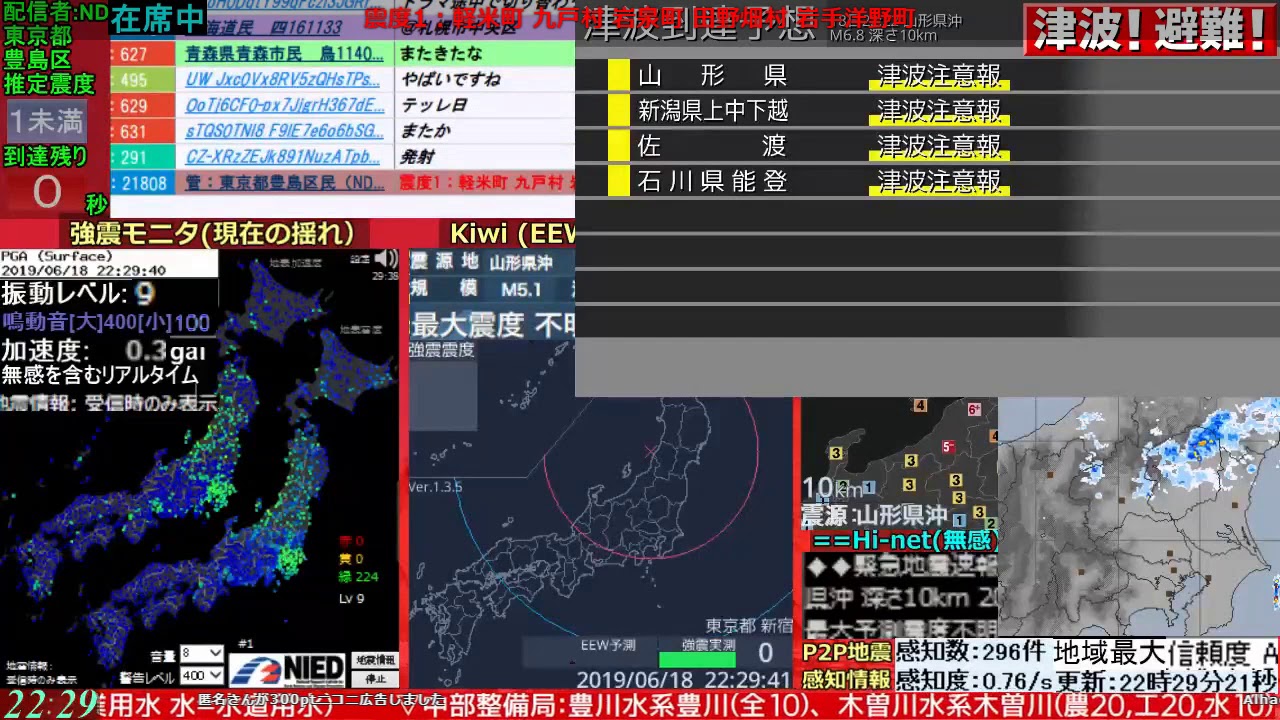Click the pink epicenter X on Kiwi map

point(651,453)
